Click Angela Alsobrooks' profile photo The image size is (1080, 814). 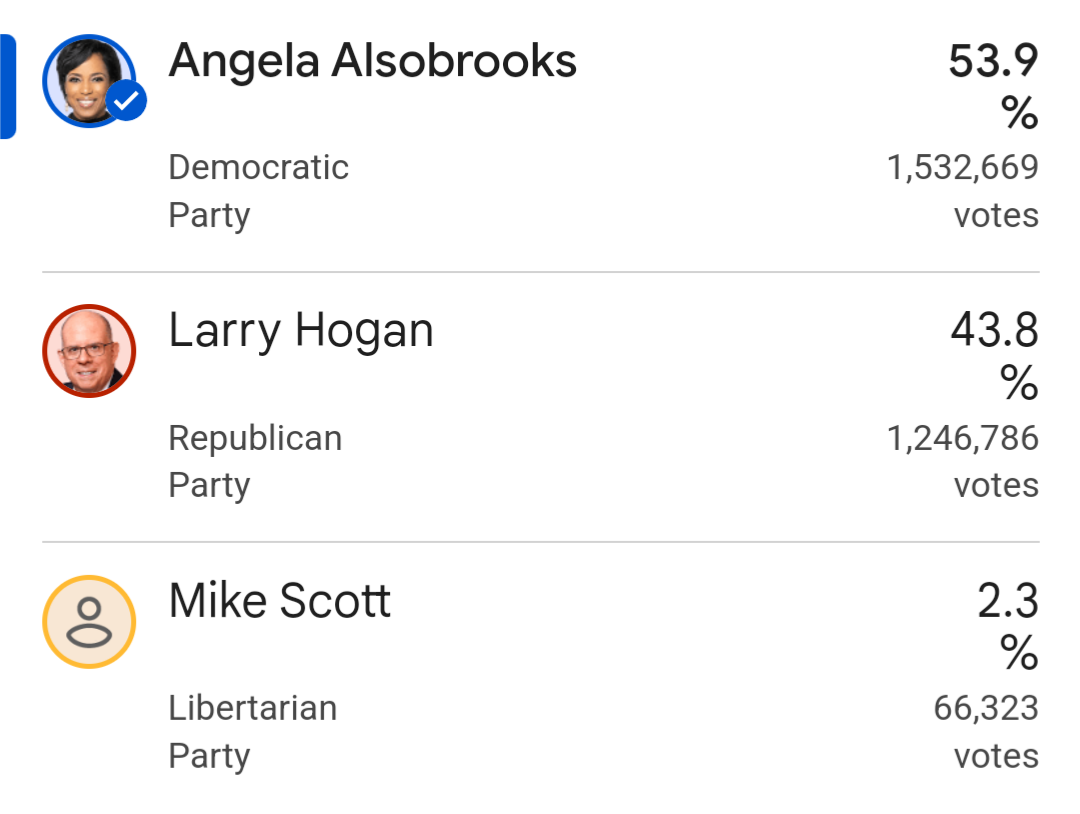89,81
